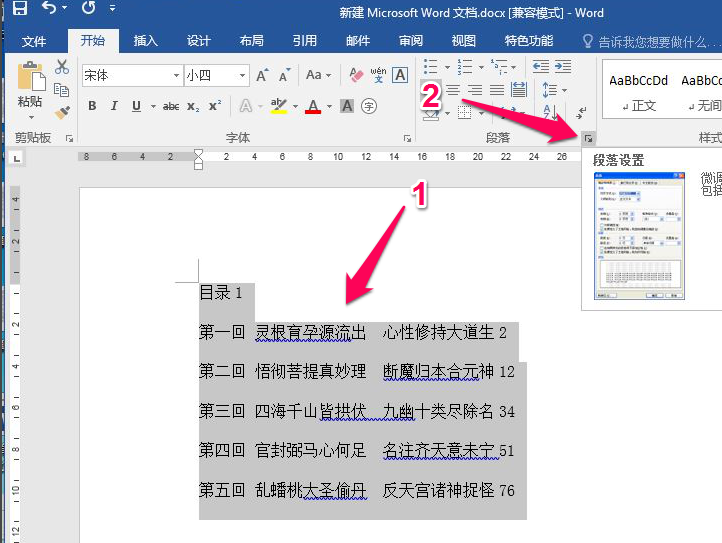Open paragraph settings via 段落 dialog launcher

pyautogui.click(x=588, y=138)
